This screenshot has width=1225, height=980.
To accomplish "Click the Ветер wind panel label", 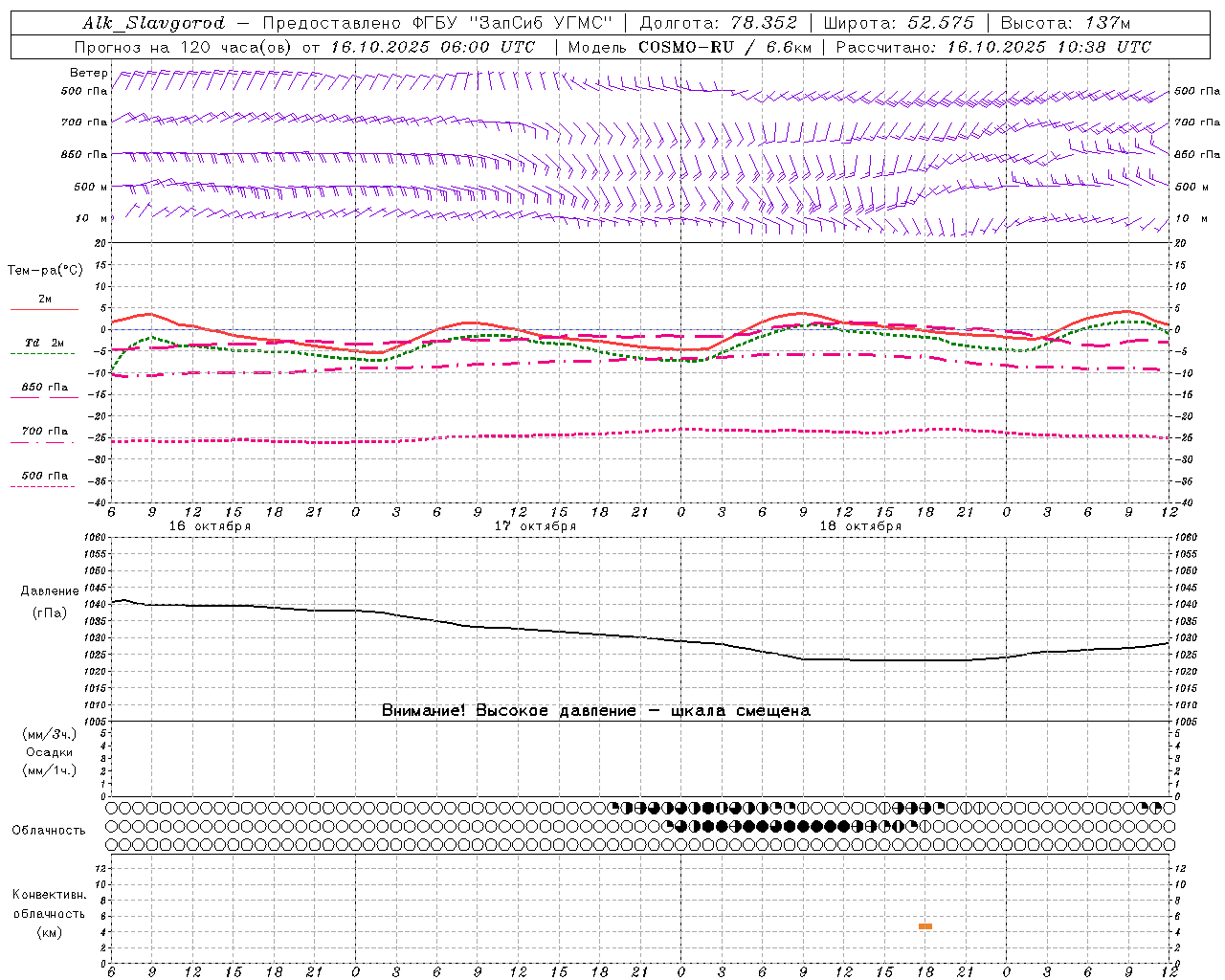I will (x=89, y=73).
